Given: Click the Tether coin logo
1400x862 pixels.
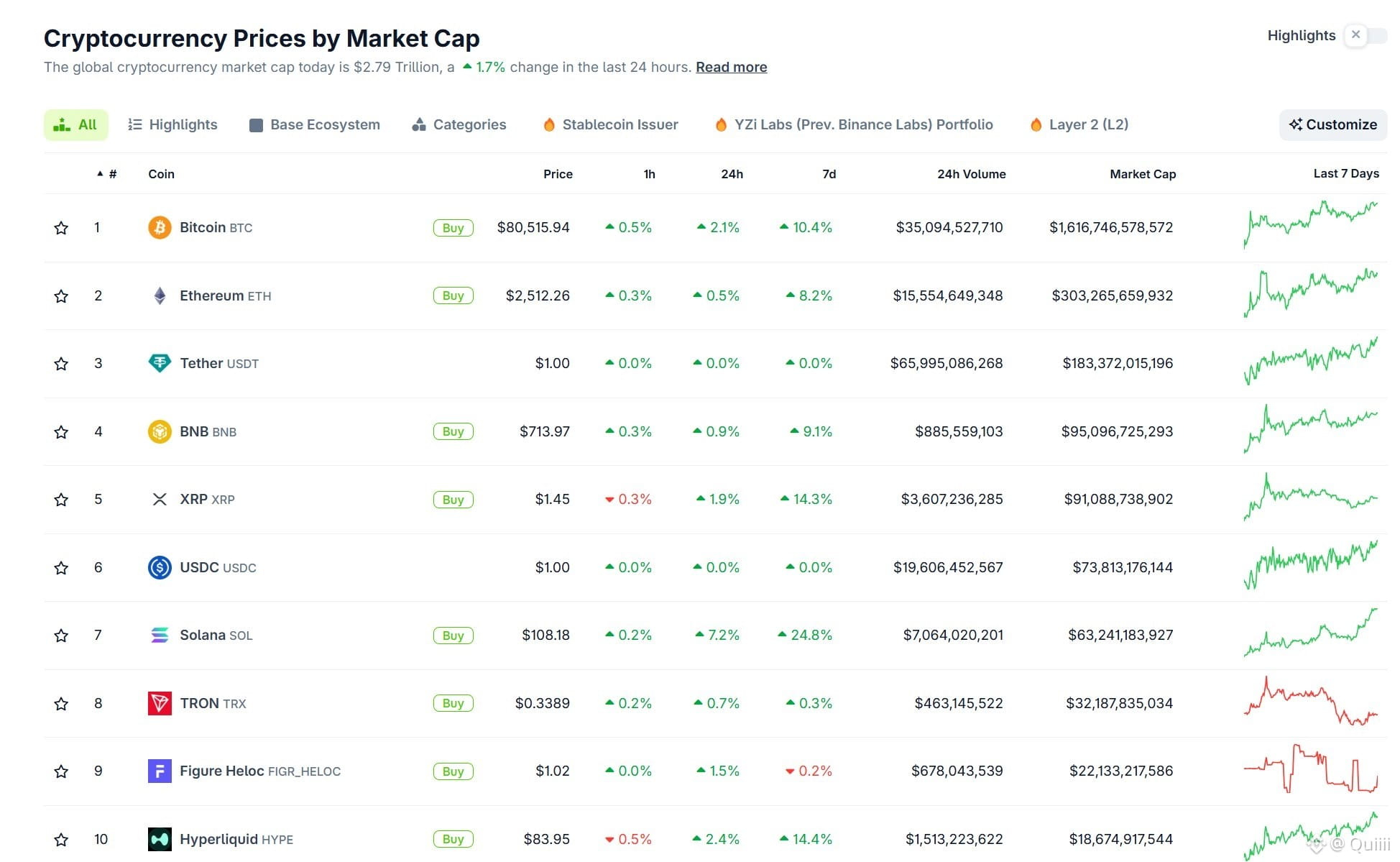Looking at the screenshot, I should point(160,363).
